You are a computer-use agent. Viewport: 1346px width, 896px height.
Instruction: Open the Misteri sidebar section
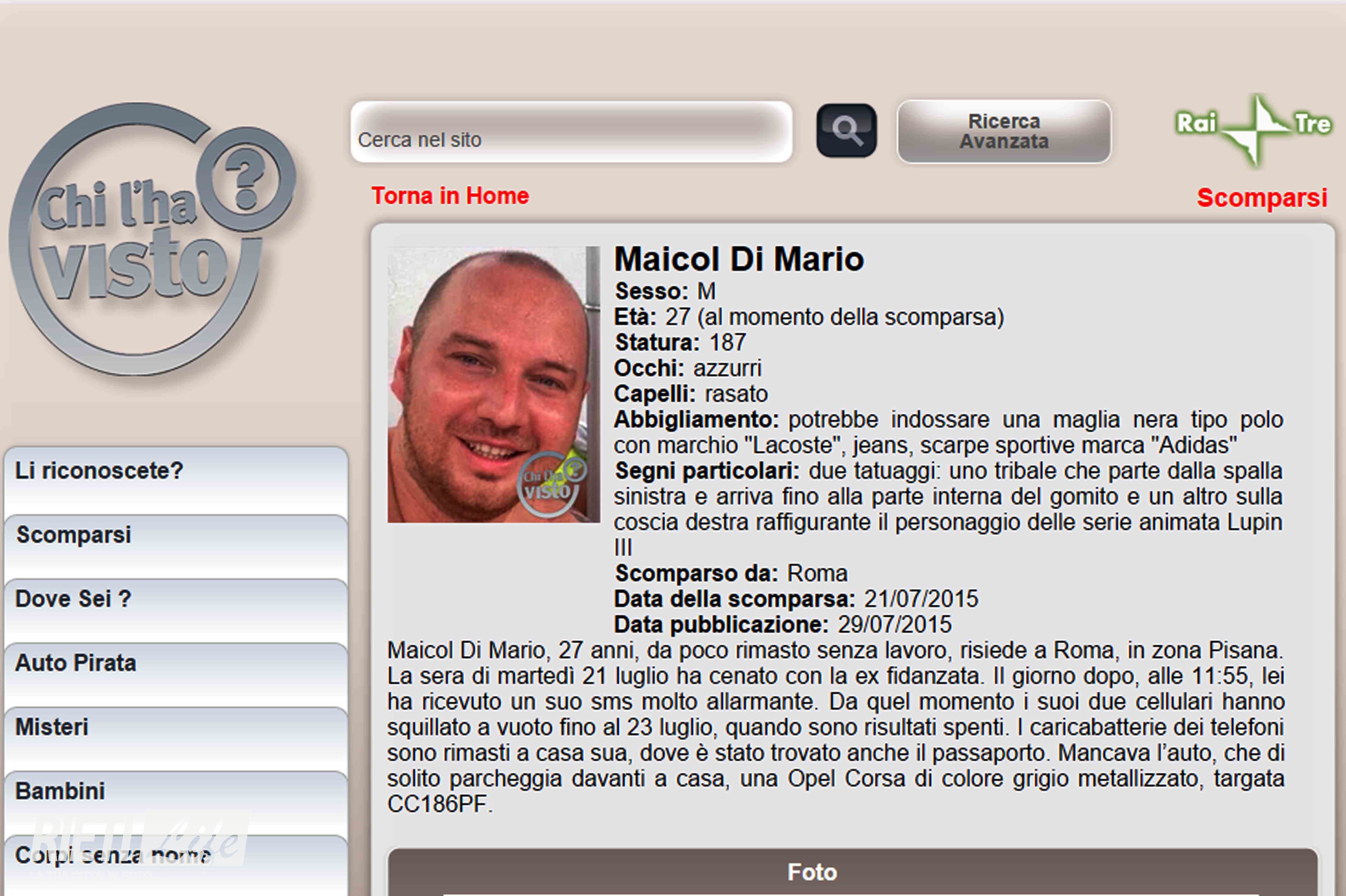(176, 738)
